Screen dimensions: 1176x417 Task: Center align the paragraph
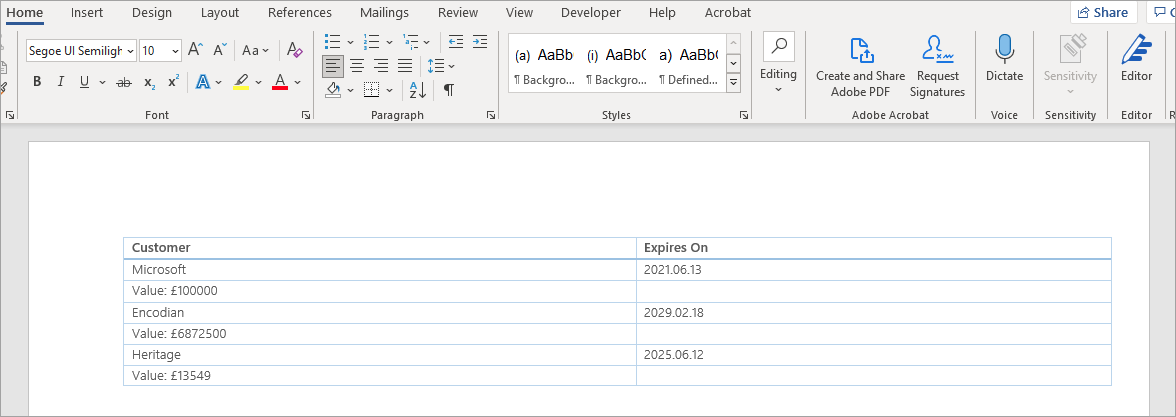coord(357,66)
